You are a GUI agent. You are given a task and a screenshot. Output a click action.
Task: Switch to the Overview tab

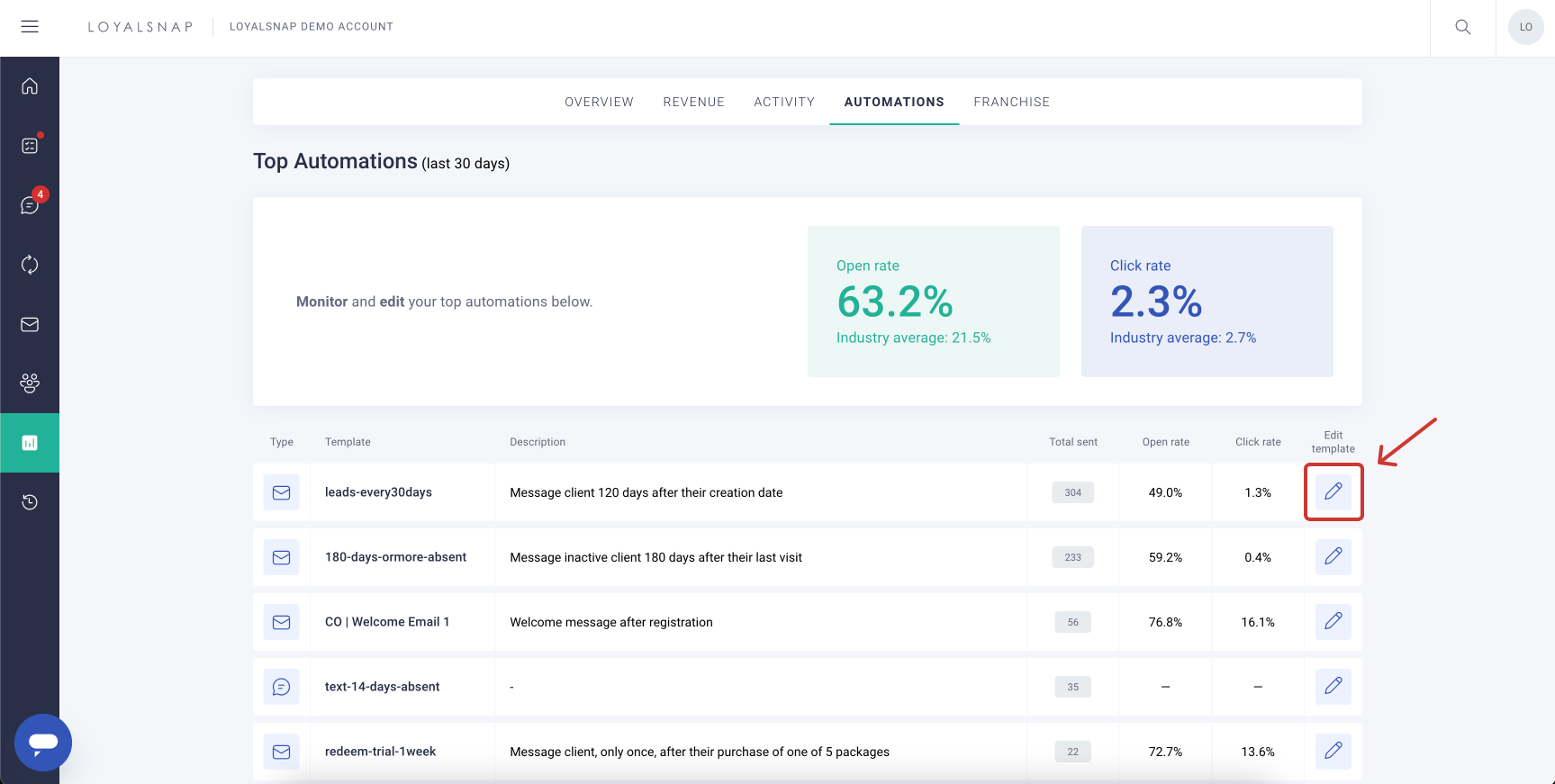tap(599, 102)
